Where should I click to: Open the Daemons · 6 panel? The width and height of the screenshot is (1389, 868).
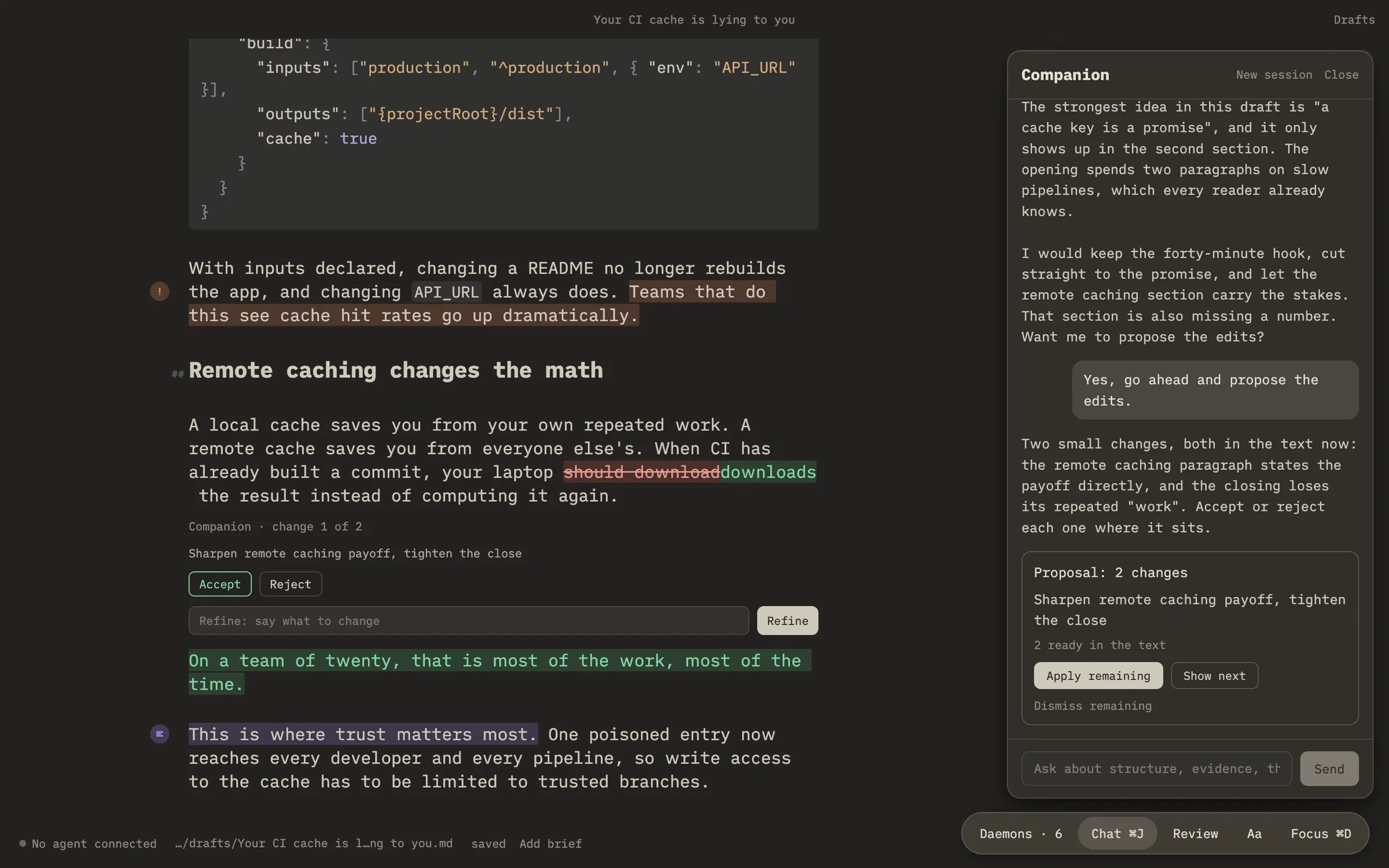point(1020,833)
